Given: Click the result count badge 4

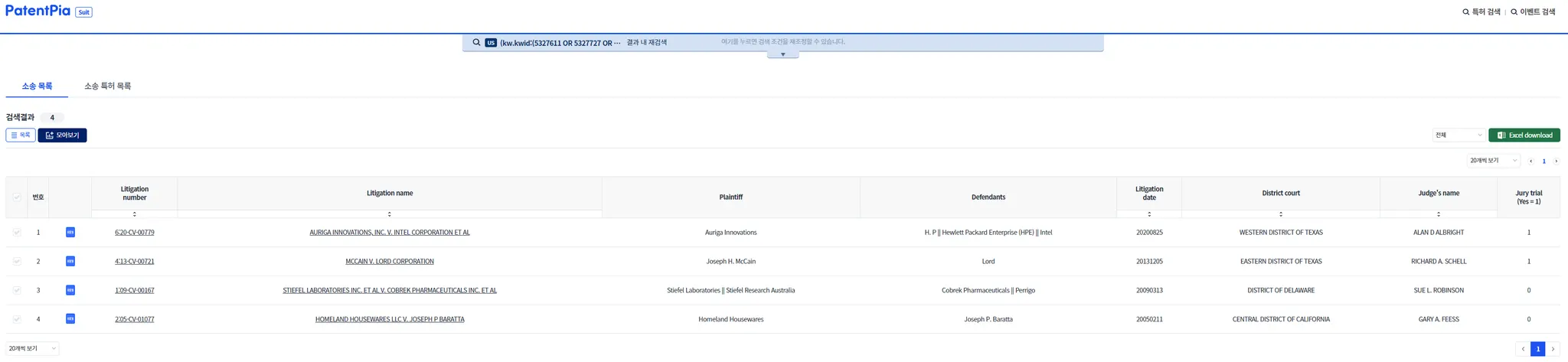Looking at the screenshot, I should pyautogui.click(x=52, y=118).
